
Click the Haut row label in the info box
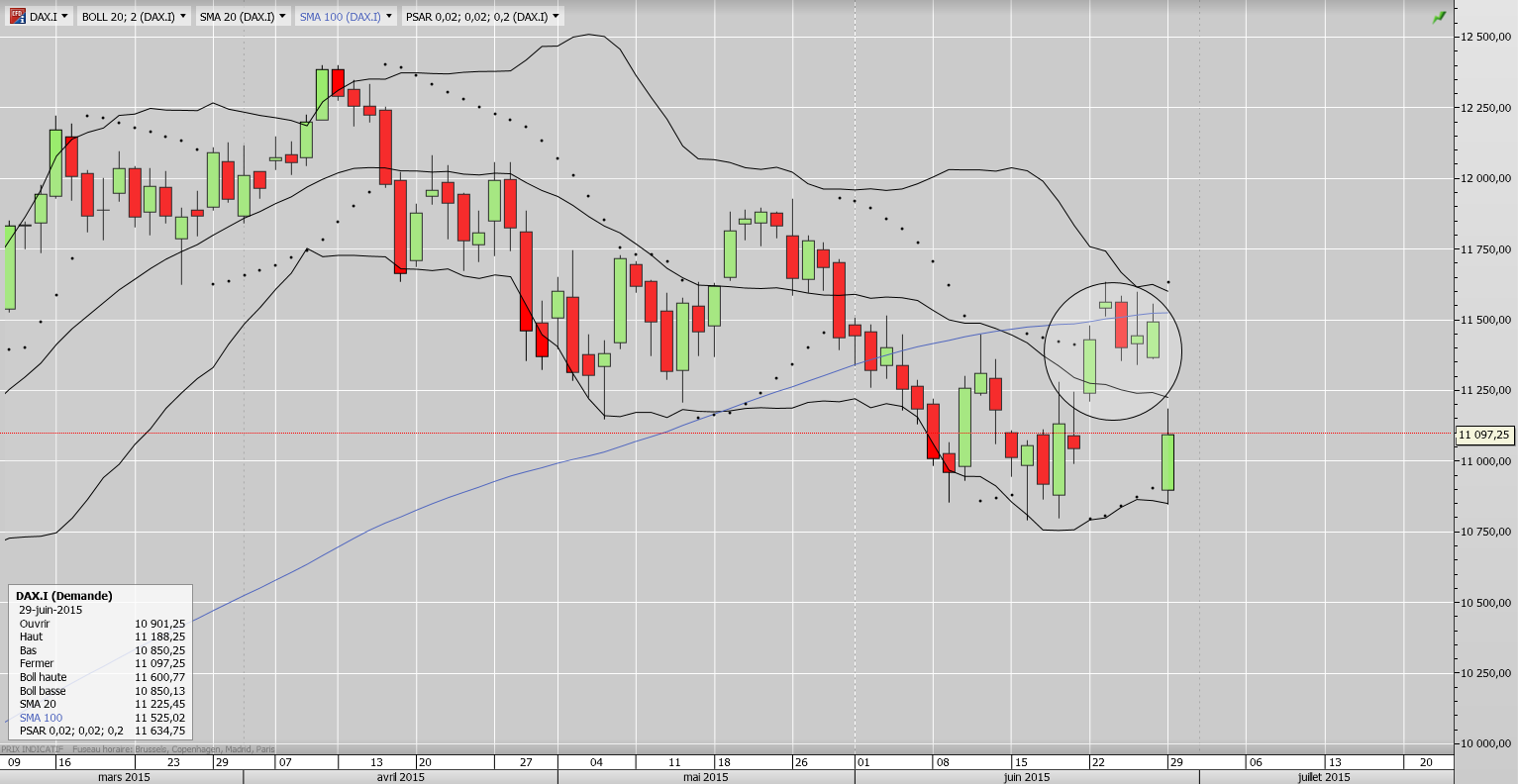click(x=31, y=637)
